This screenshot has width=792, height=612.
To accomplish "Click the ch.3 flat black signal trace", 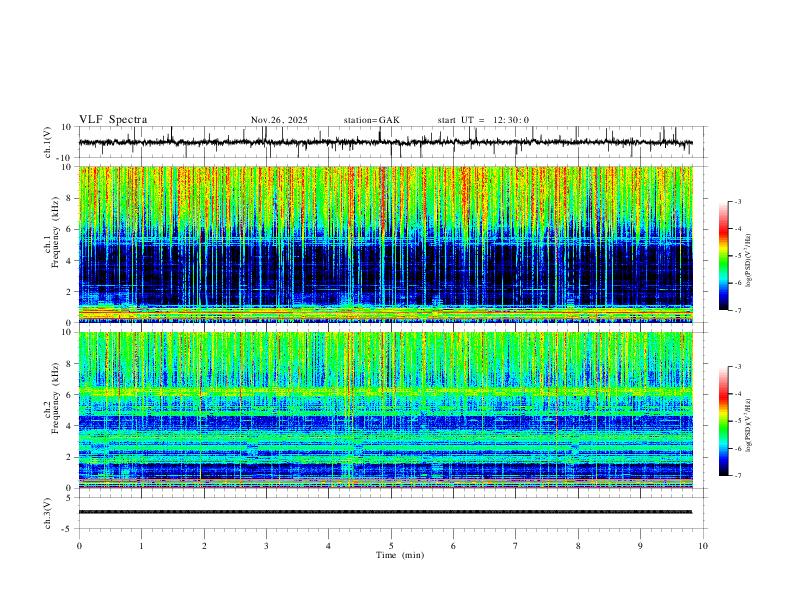I will click(385, 512).
